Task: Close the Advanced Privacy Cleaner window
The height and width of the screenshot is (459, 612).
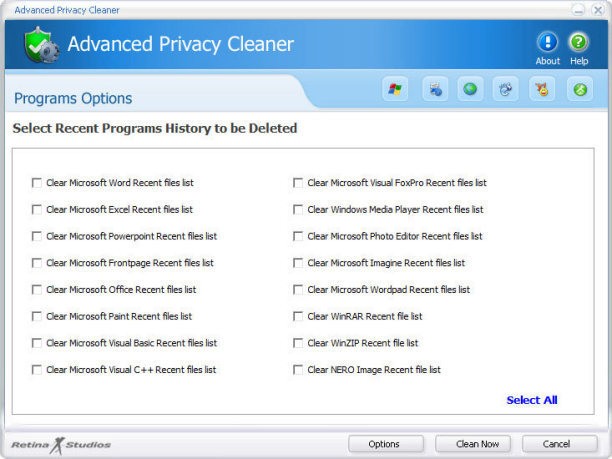Action: tap(598, 10)
